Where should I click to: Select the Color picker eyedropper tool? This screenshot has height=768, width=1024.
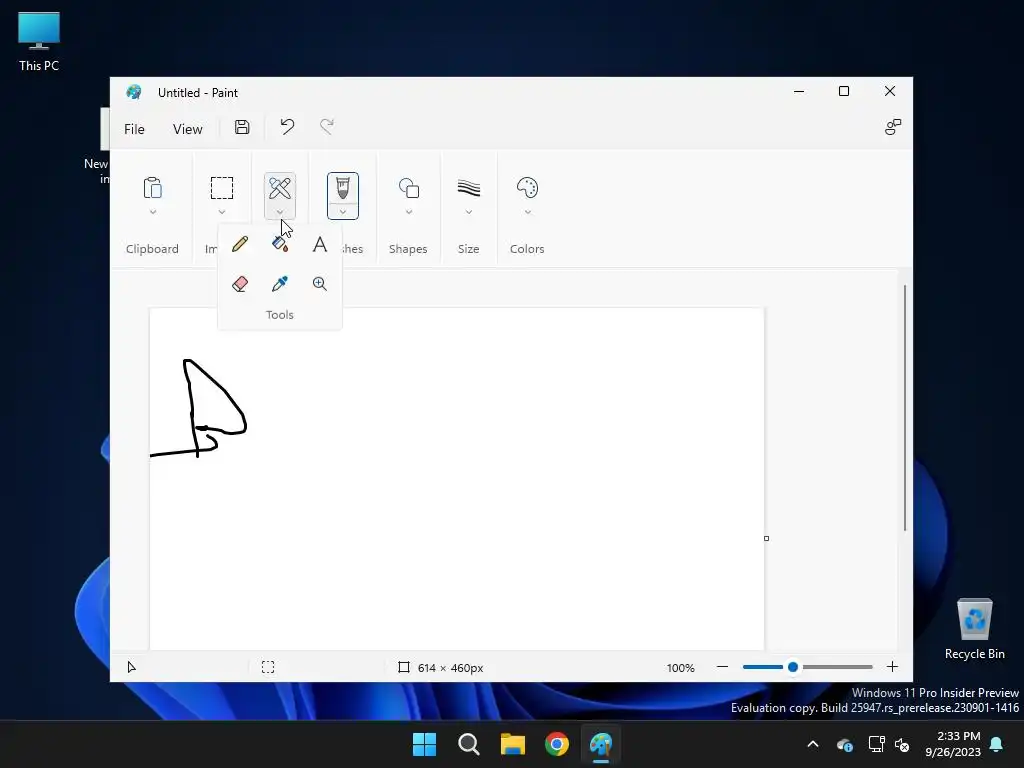point(280,284)
